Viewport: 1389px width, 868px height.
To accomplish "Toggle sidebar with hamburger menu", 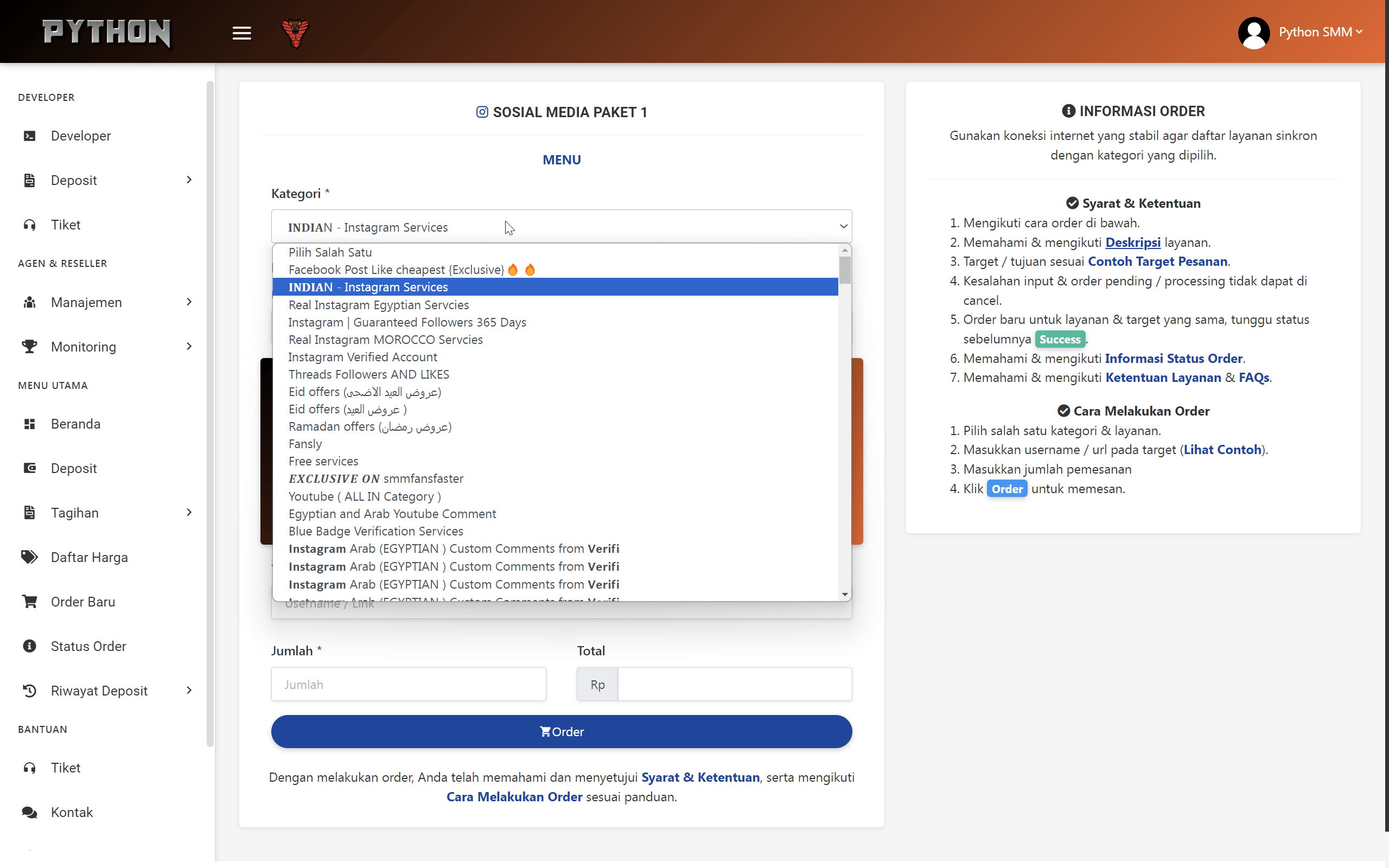I will (x=241, y=33).
